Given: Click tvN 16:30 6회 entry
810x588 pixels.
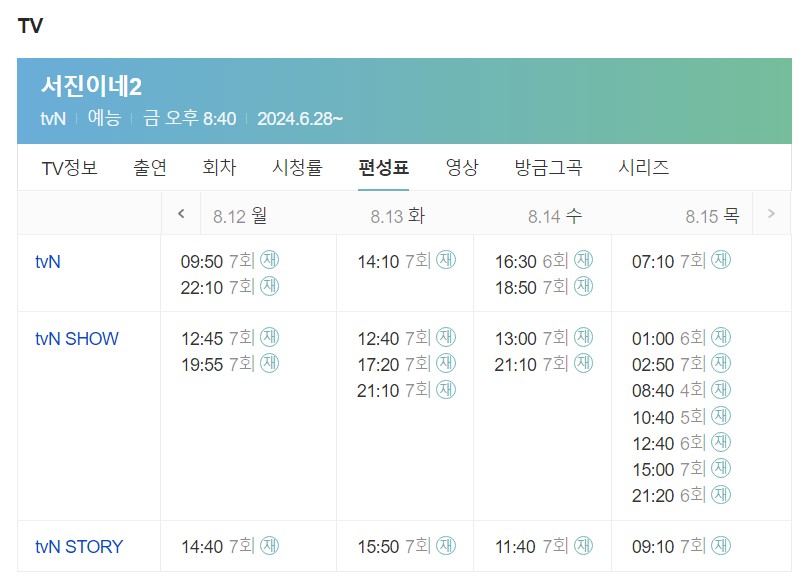Looking at the screenshot, I should (x=544, y=261).
